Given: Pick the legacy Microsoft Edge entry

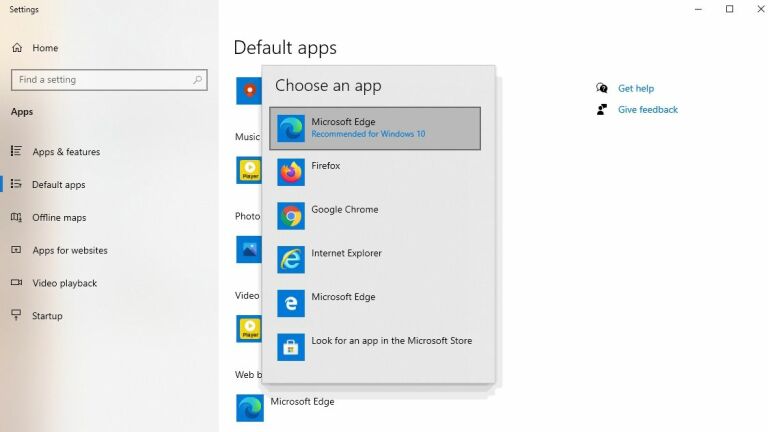Looking at the screenshot, I should tap(375, 303).
